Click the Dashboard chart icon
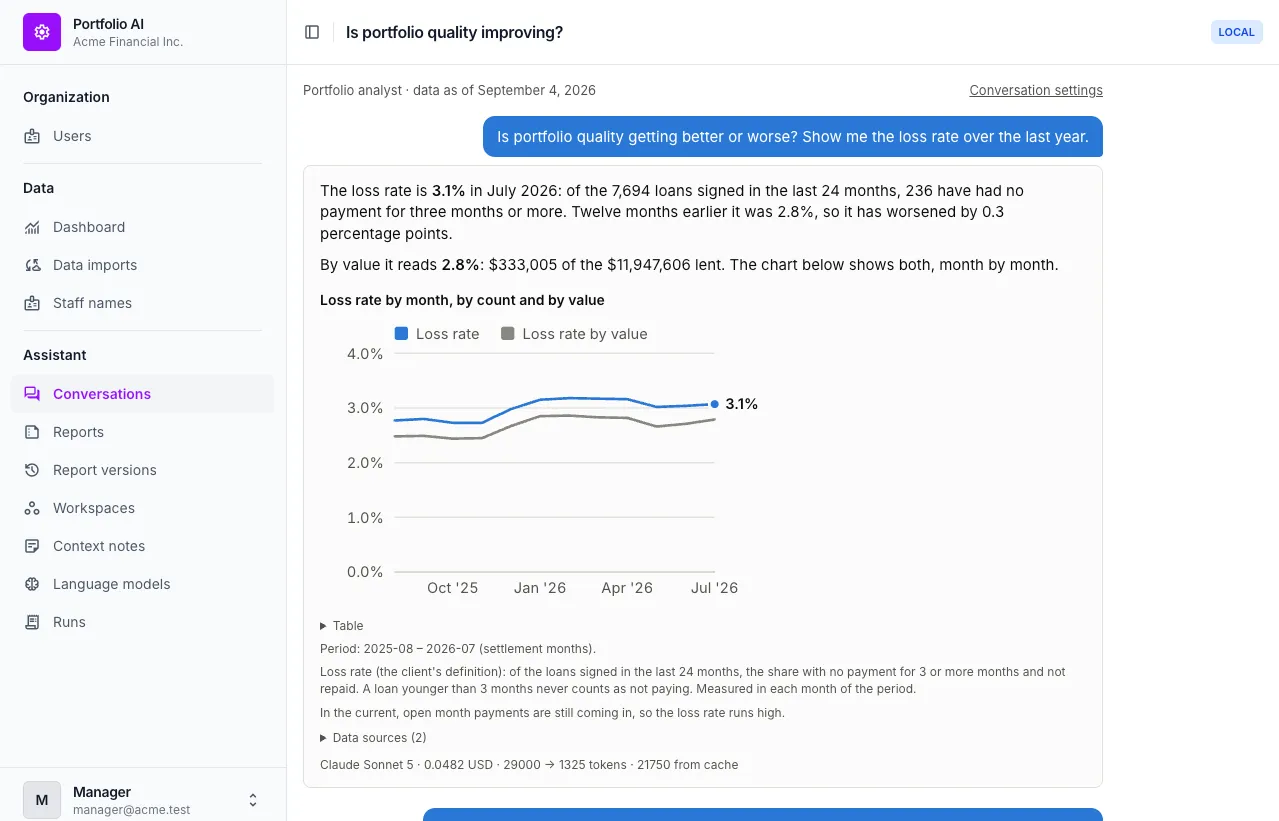1279x821 pixels. (x=32, y=227)
